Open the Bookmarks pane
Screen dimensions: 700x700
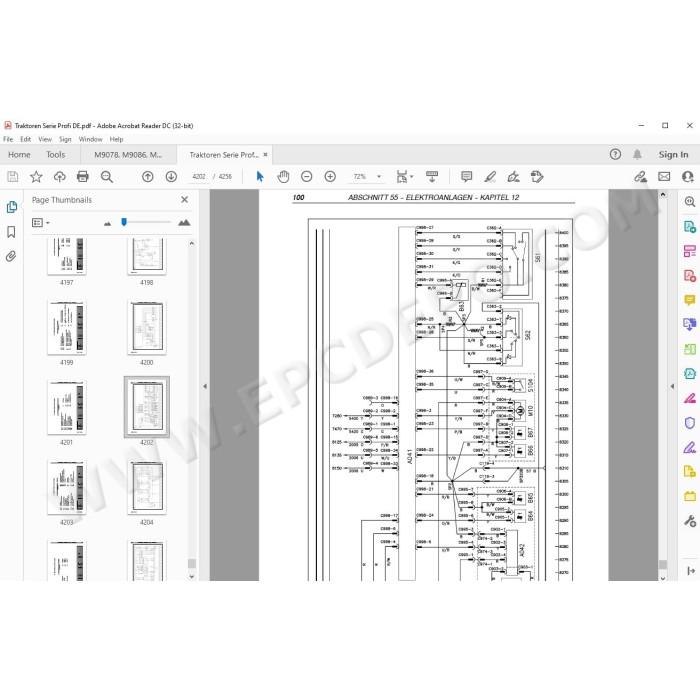(x=12, y=232)
